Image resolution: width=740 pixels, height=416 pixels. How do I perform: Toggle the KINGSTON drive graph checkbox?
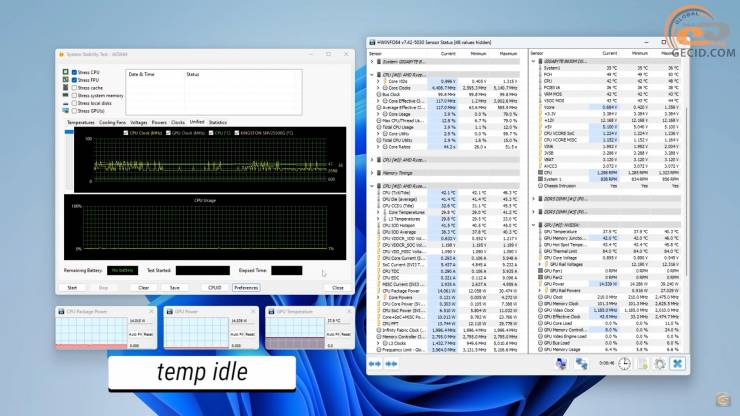(x=236, y=133)
